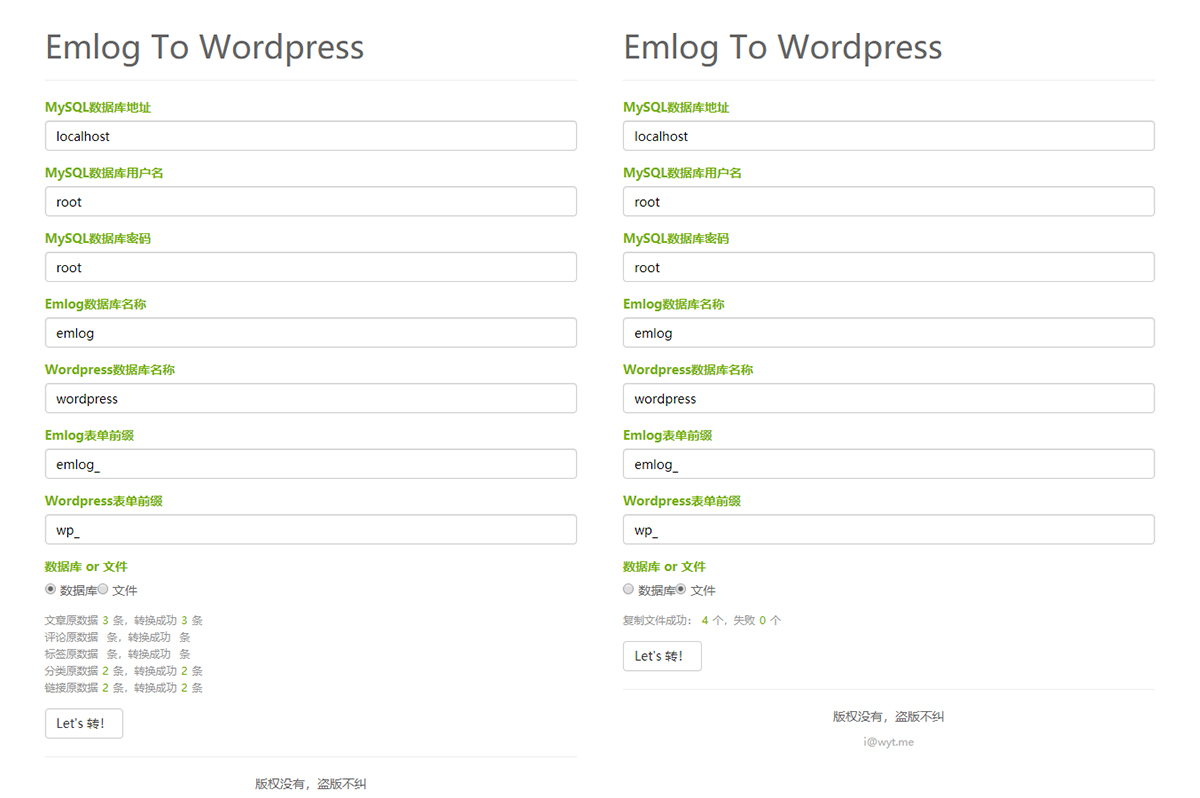
Task: Click the Emlog表单前缀 label in the right form
Action: (x=668, y=435)
